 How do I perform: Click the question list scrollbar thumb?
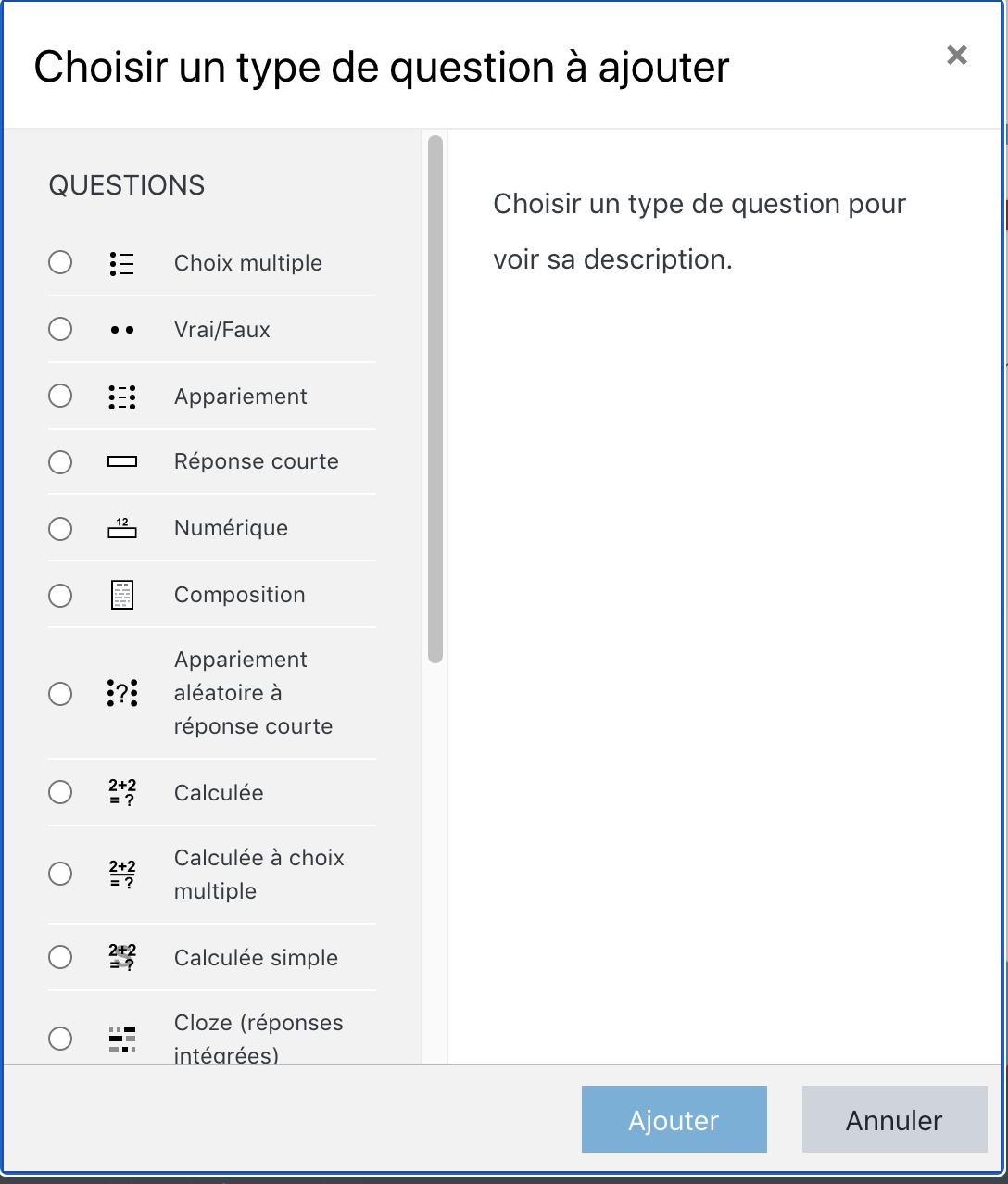(435, 398)
